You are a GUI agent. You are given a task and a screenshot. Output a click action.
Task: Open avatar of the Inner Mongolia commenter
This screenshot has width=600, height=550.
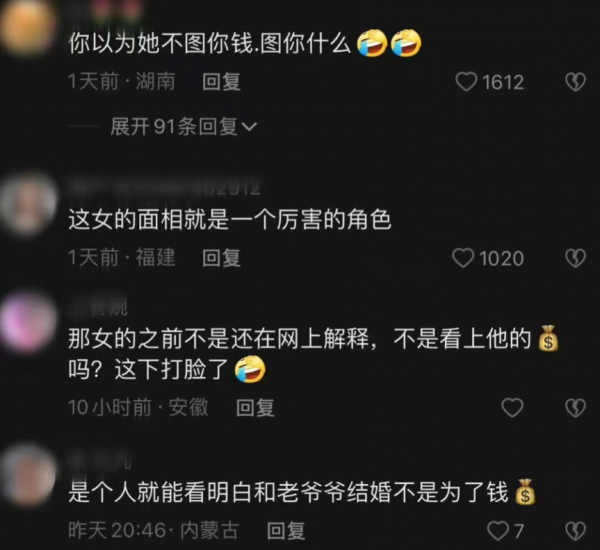click(x=28, y=475)
